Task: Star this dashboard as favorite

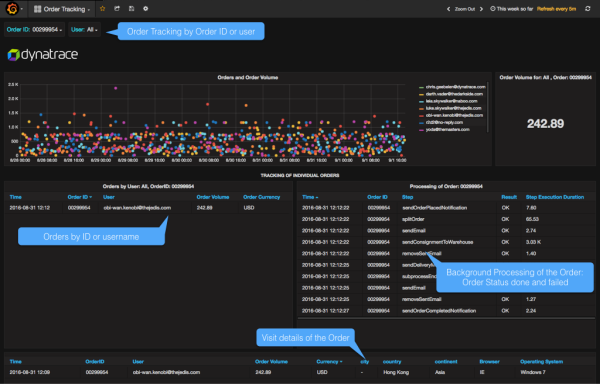Action: (x=103, y=8)
